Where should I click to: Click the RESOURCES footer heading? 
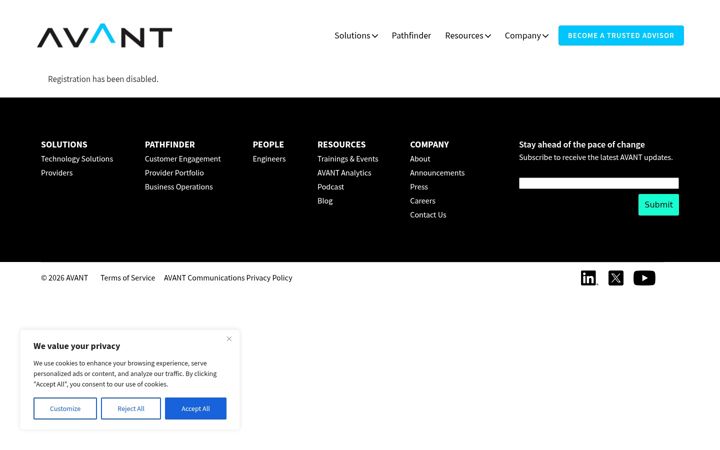coord(341,145)
